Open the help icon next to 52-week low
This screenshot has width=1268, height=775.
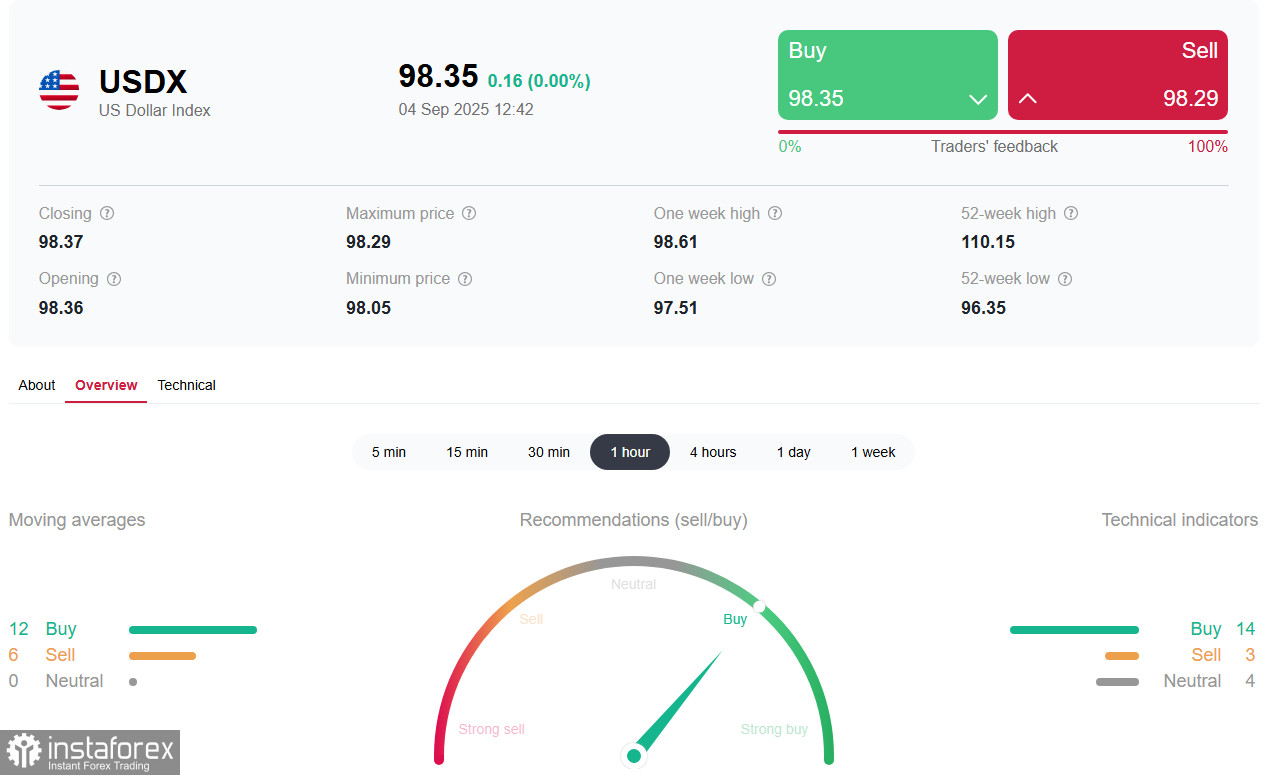point(1065,279)
